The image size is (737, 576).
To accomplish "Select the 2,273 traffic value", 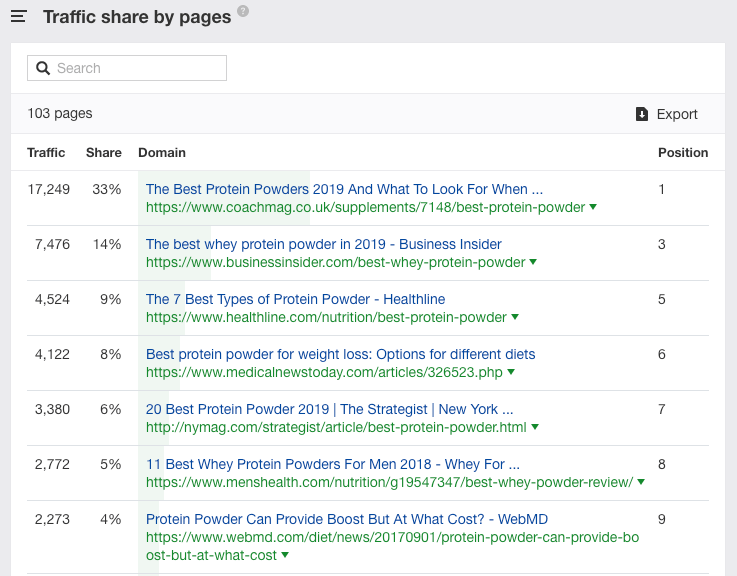I will [52, 519].
